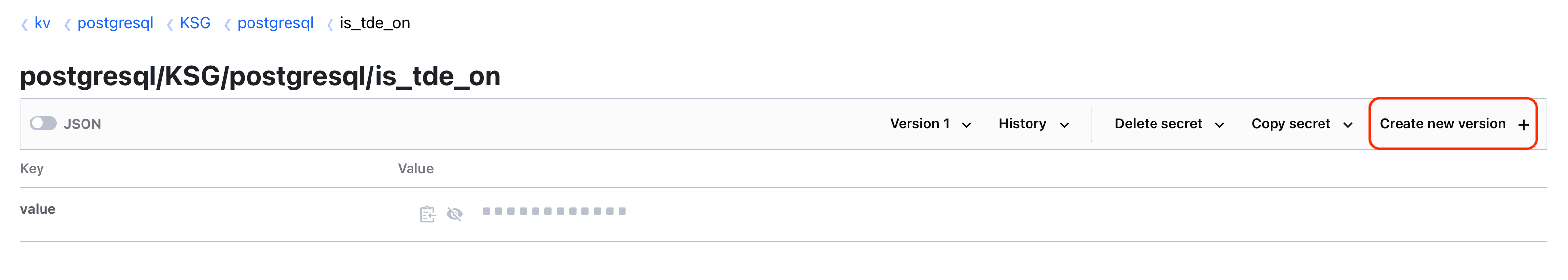Click the chevron icon before is_tde_on breadcrumb
The height and width of the screenshot is (280, 1568).
pos(330,24)
